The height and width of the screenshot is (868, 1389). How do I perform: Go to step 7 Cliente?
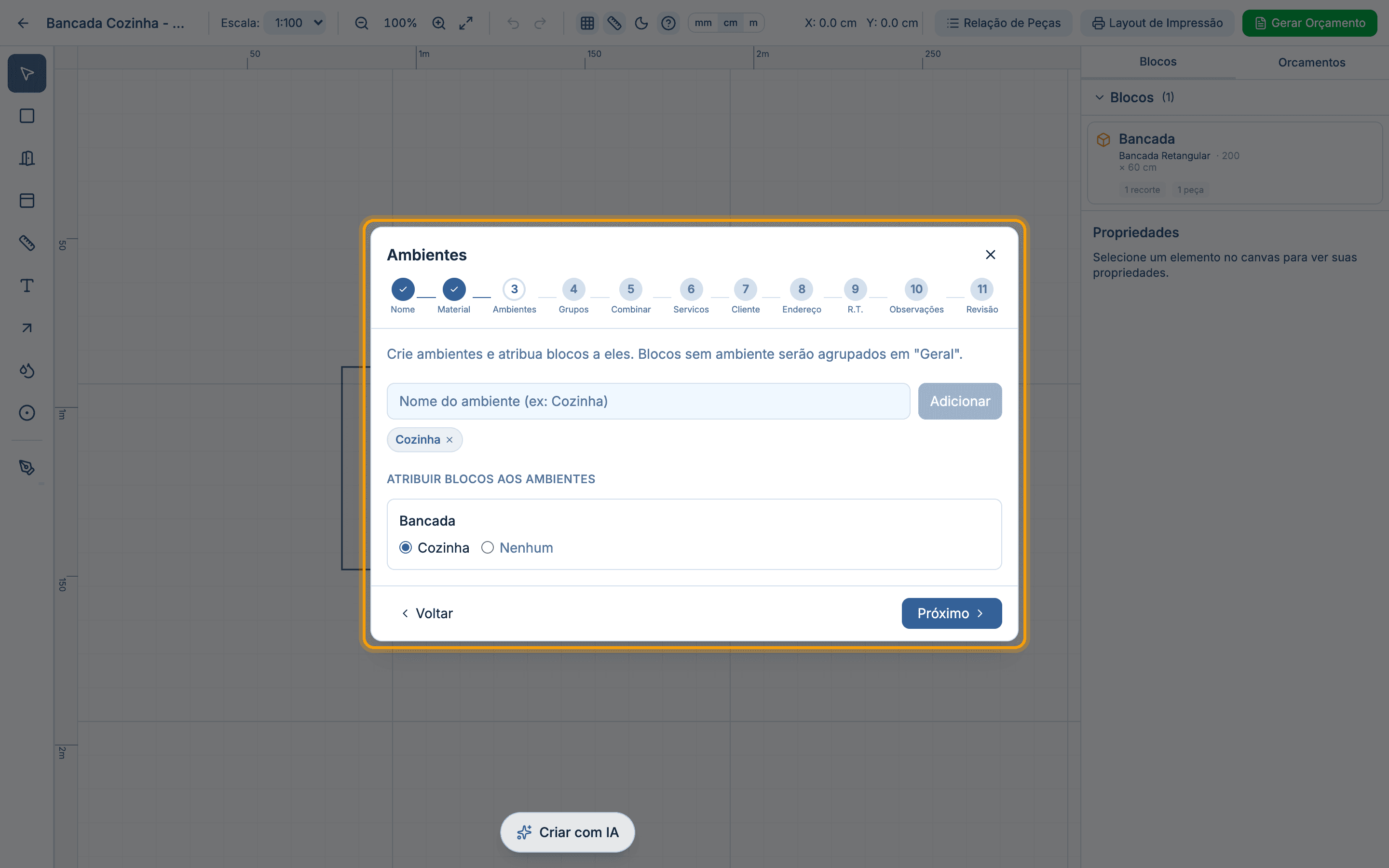click(x=746, y=296)
